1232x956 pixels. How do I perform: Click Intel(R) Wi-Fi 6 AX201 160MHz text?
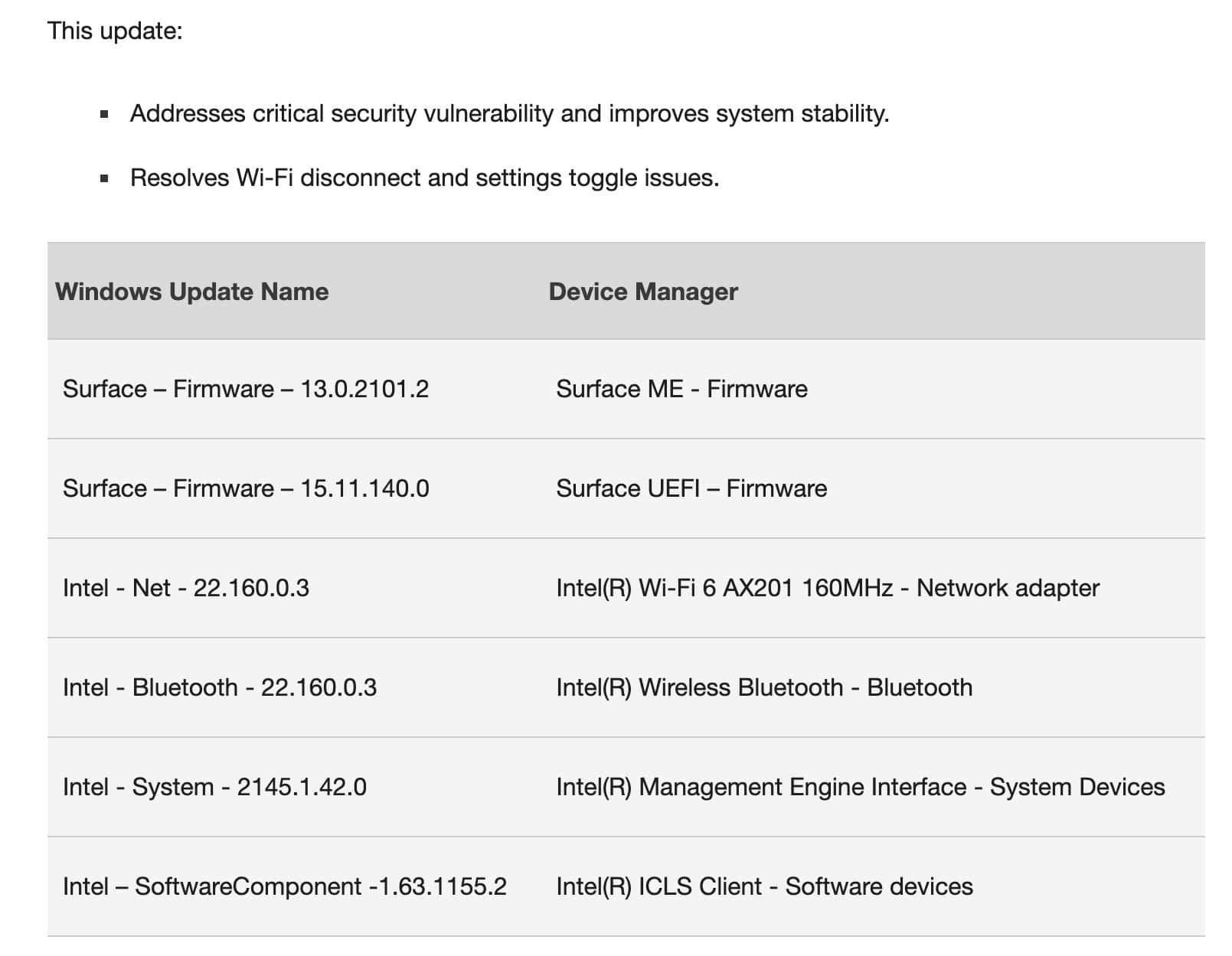coord(724,588)
